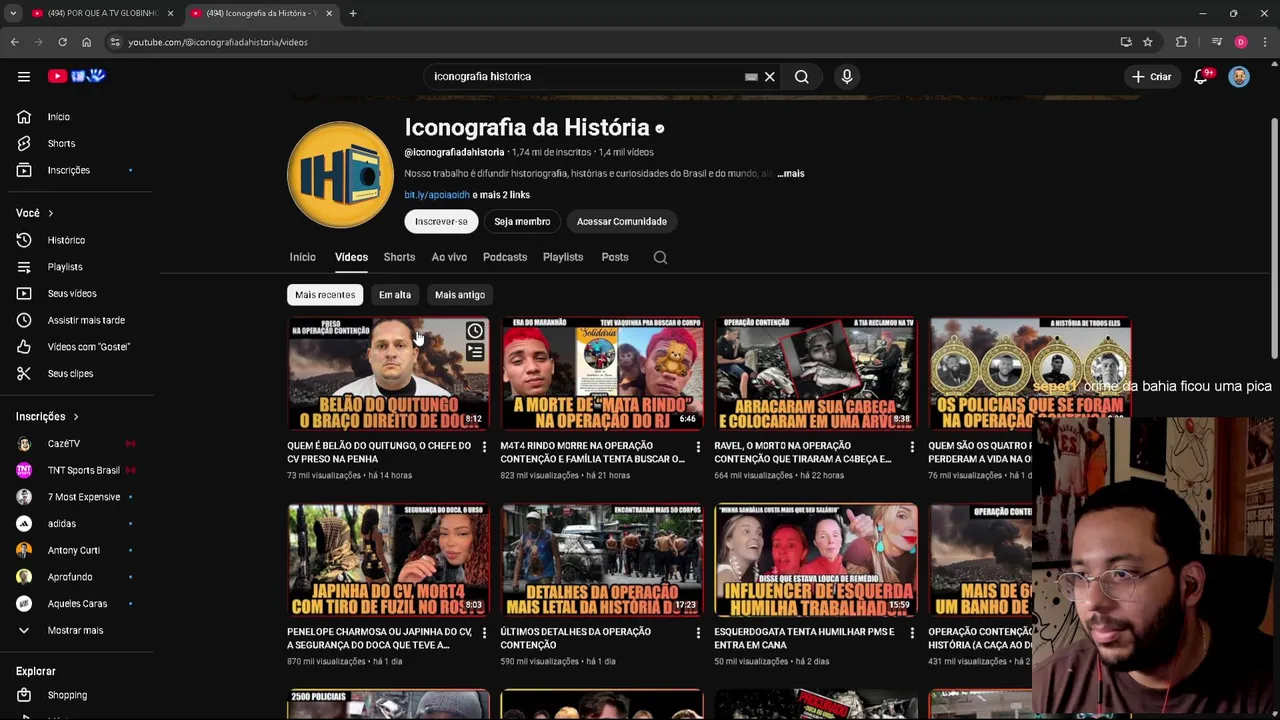
Task: Switch to channel Playlists tab
Action: (x=563, y=257)
